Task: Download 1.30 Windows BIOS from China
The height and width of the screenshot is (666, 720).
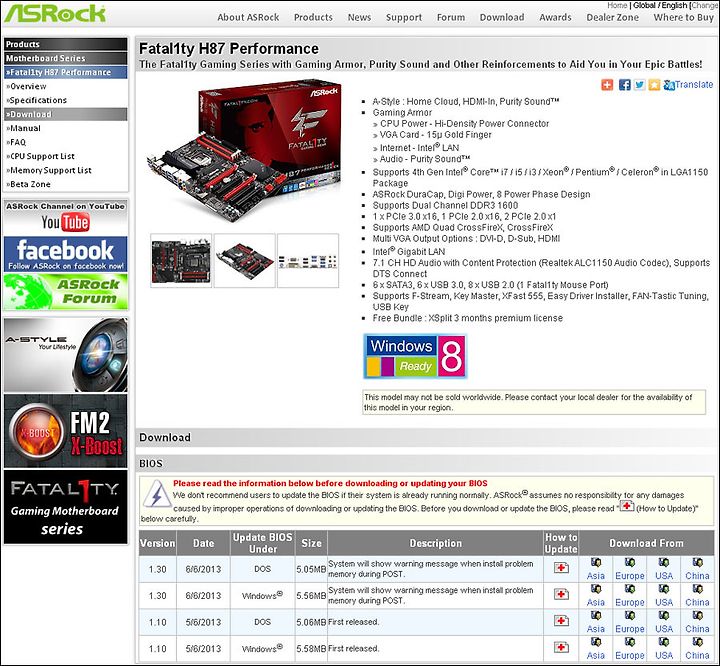Action: click(697, 596)
